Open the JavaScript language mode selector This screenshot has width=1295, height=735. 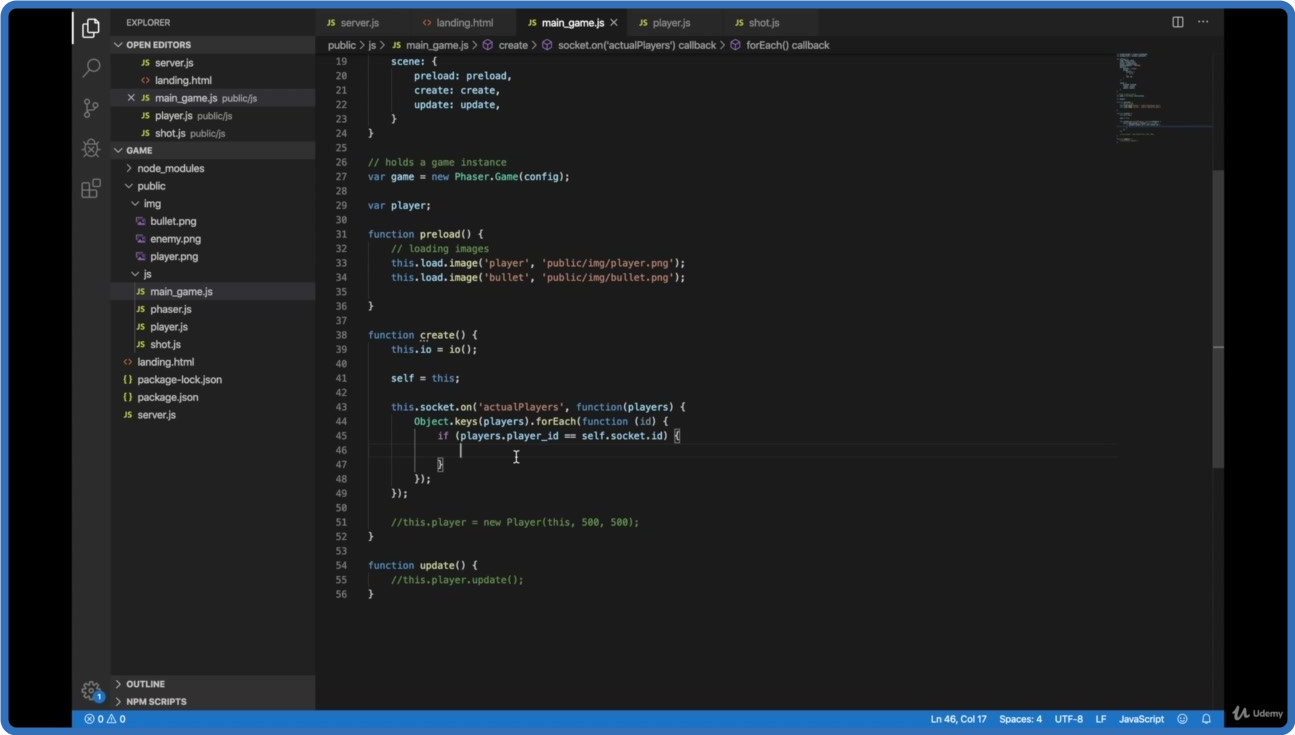[x=1140, y=719]
